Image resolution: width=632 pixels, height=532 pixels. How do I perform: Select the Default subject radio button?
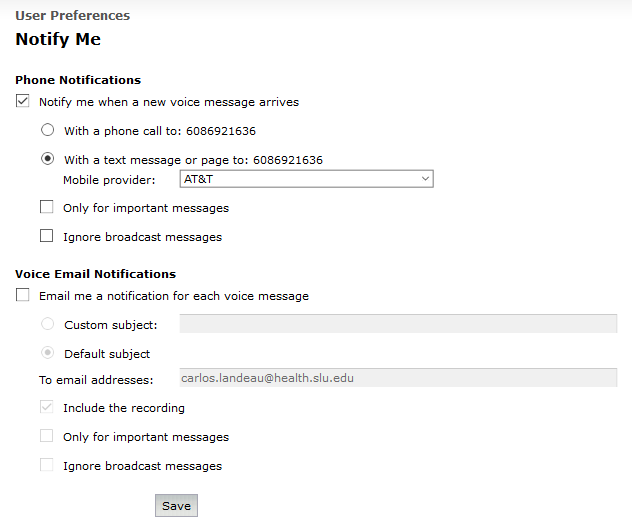[48, 353]
